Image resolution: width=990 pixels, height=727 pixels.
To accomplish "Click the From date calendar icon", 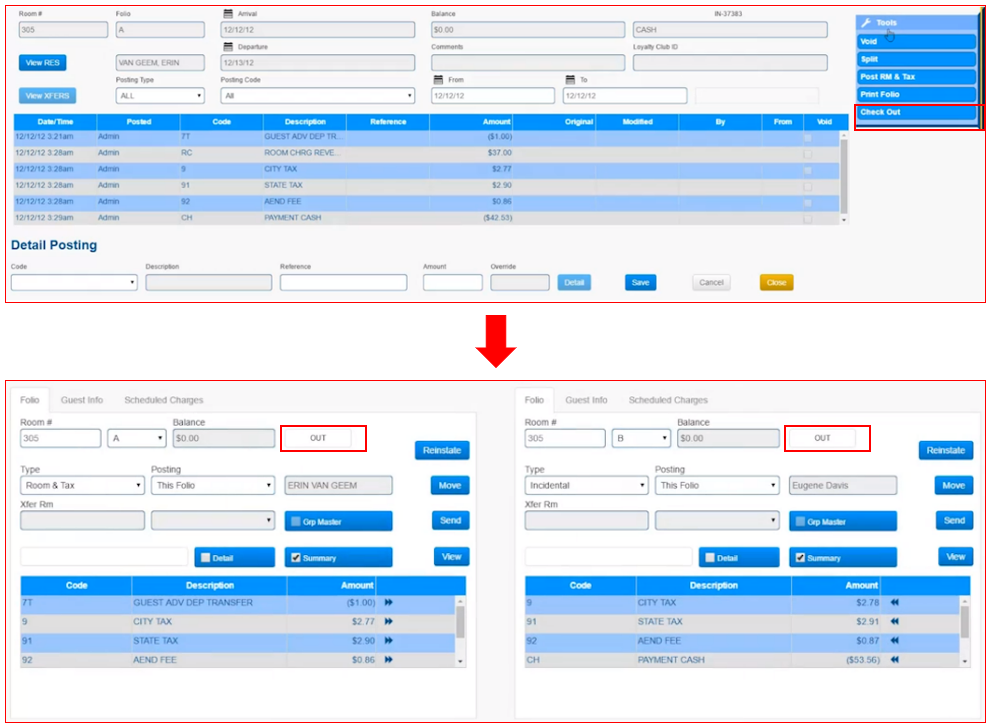I will tap(438, 80).
